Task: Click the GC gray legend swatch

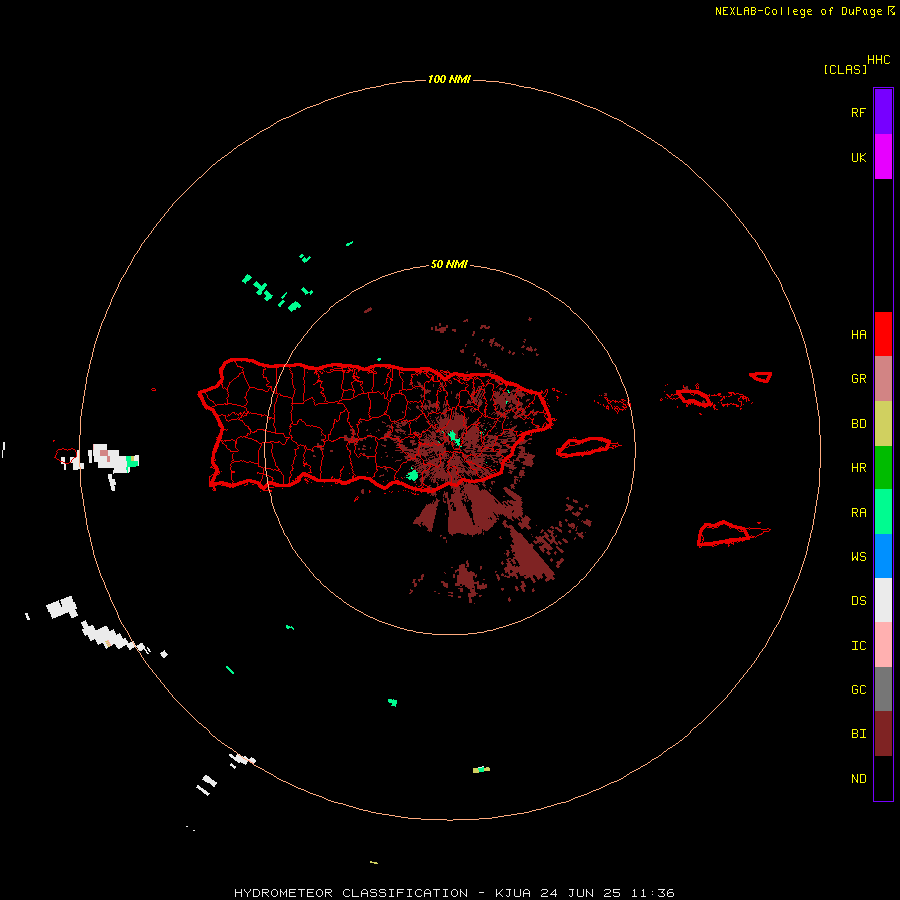Action: coord(883,689)
